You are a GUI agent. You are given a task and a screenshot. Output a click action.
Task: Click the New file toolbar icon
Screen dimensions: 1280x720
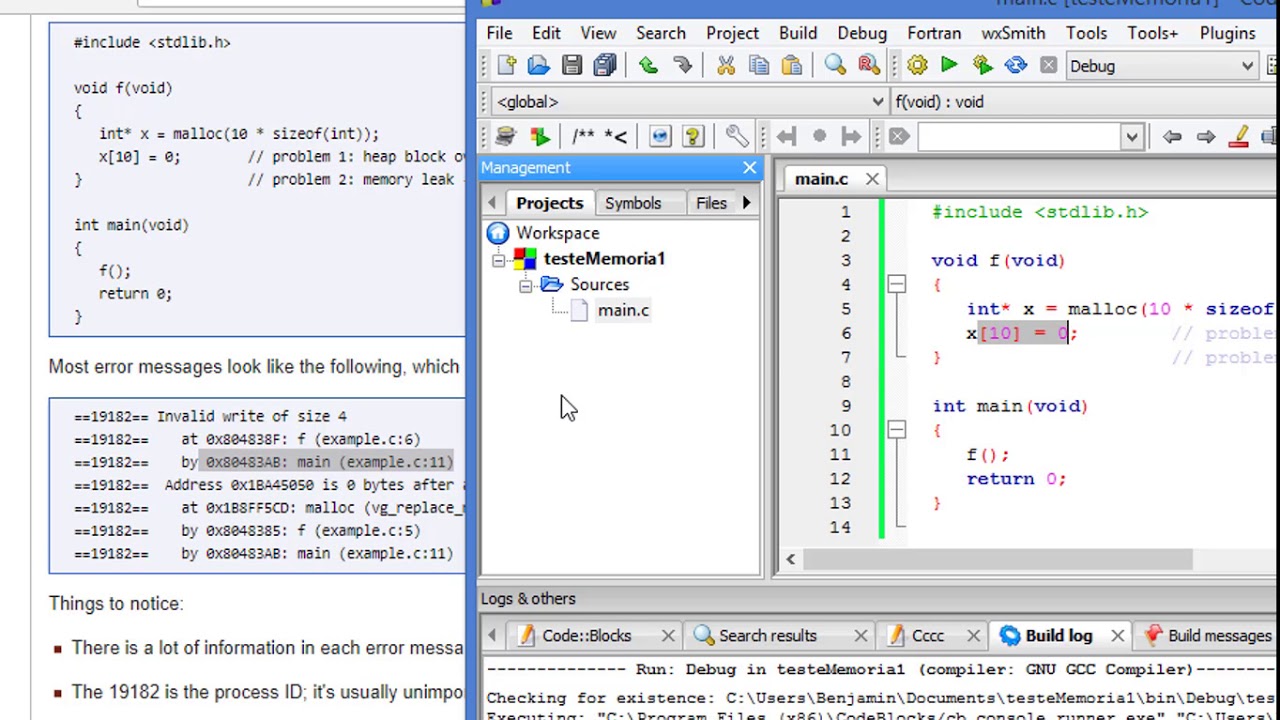click(x=506, y=66)
